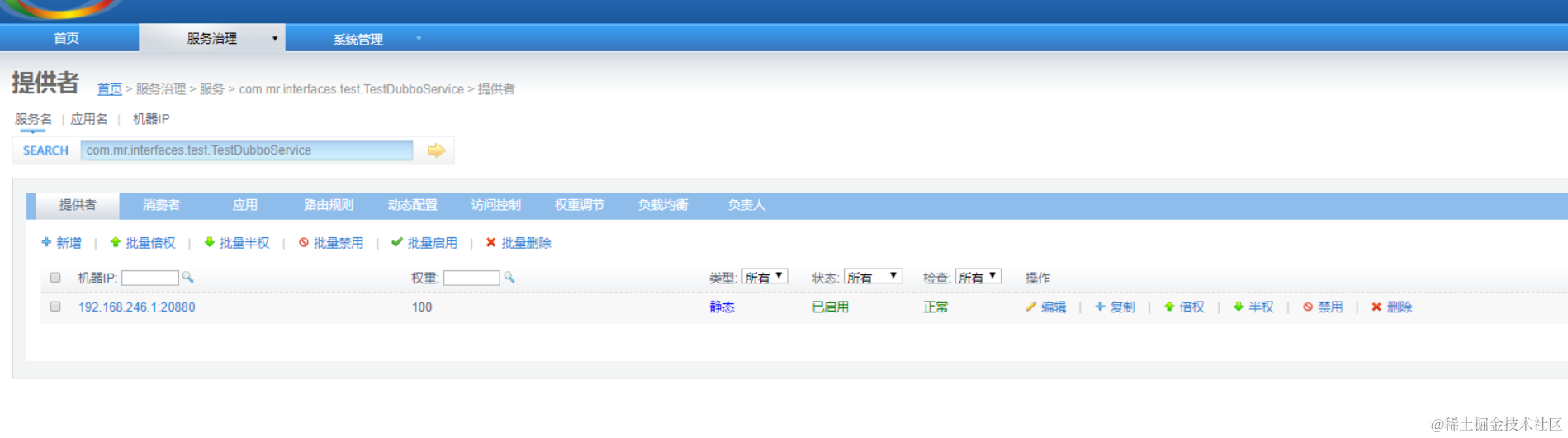Select the 提供者 tab
The height and width of the screenshot is (438, 1568).
click(78, 205)
